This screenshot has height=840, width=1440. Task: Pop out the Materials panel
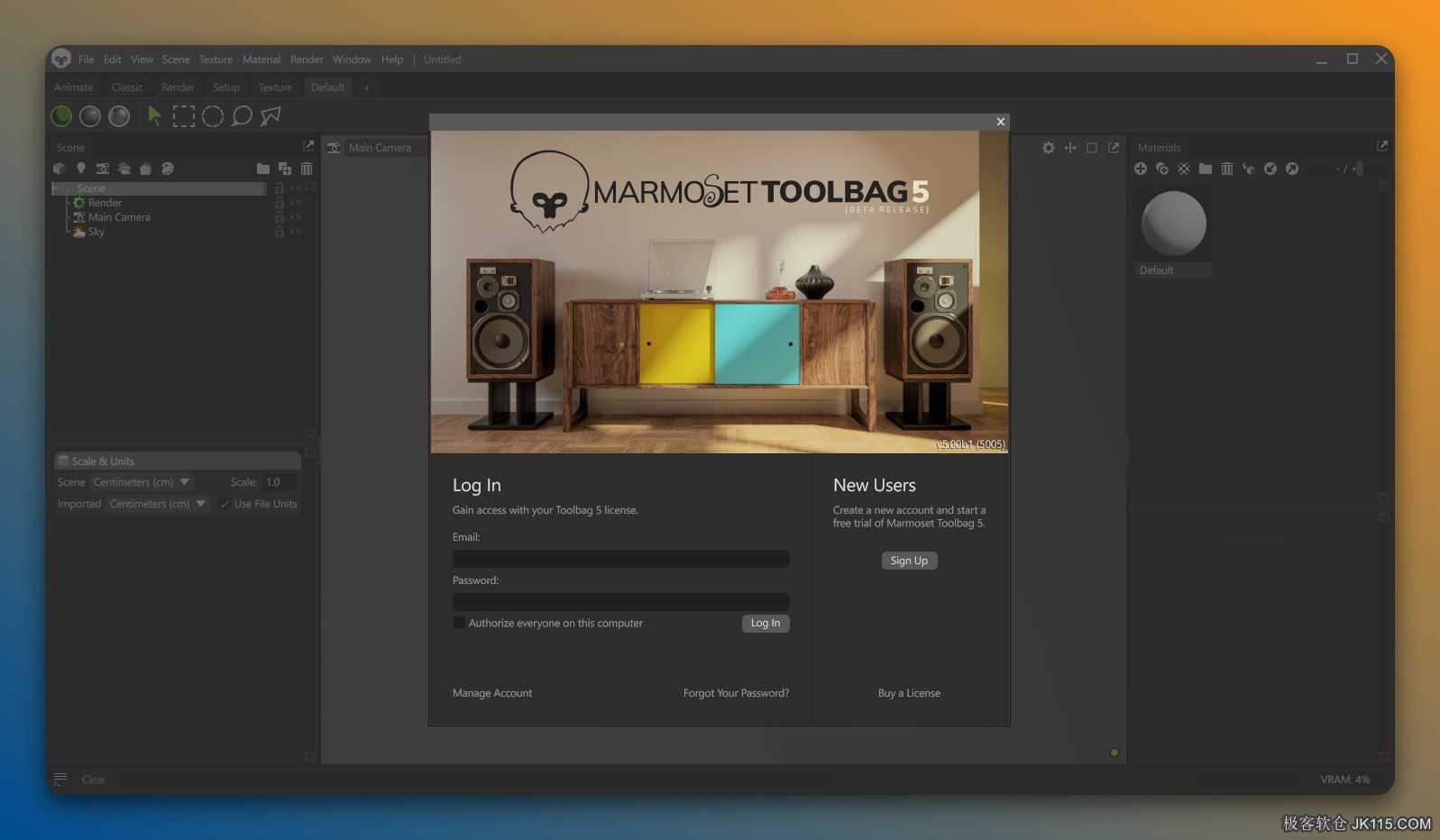click(x=1382, y=146)
